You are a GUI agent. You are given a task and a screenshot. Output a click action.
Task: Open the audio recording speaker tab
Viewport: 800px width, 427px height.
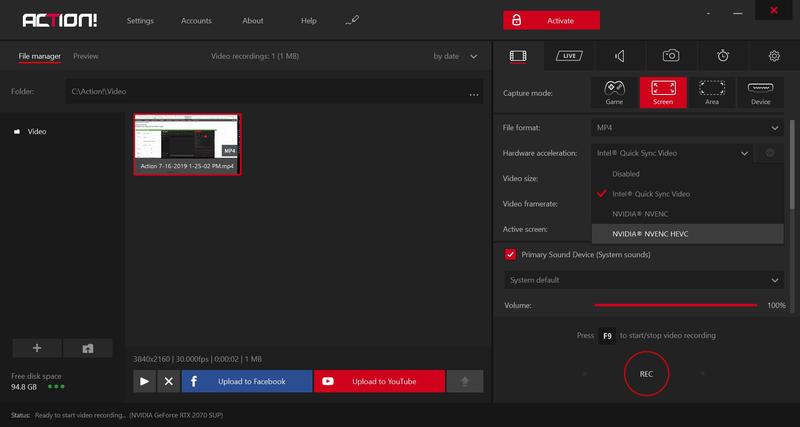620,56
